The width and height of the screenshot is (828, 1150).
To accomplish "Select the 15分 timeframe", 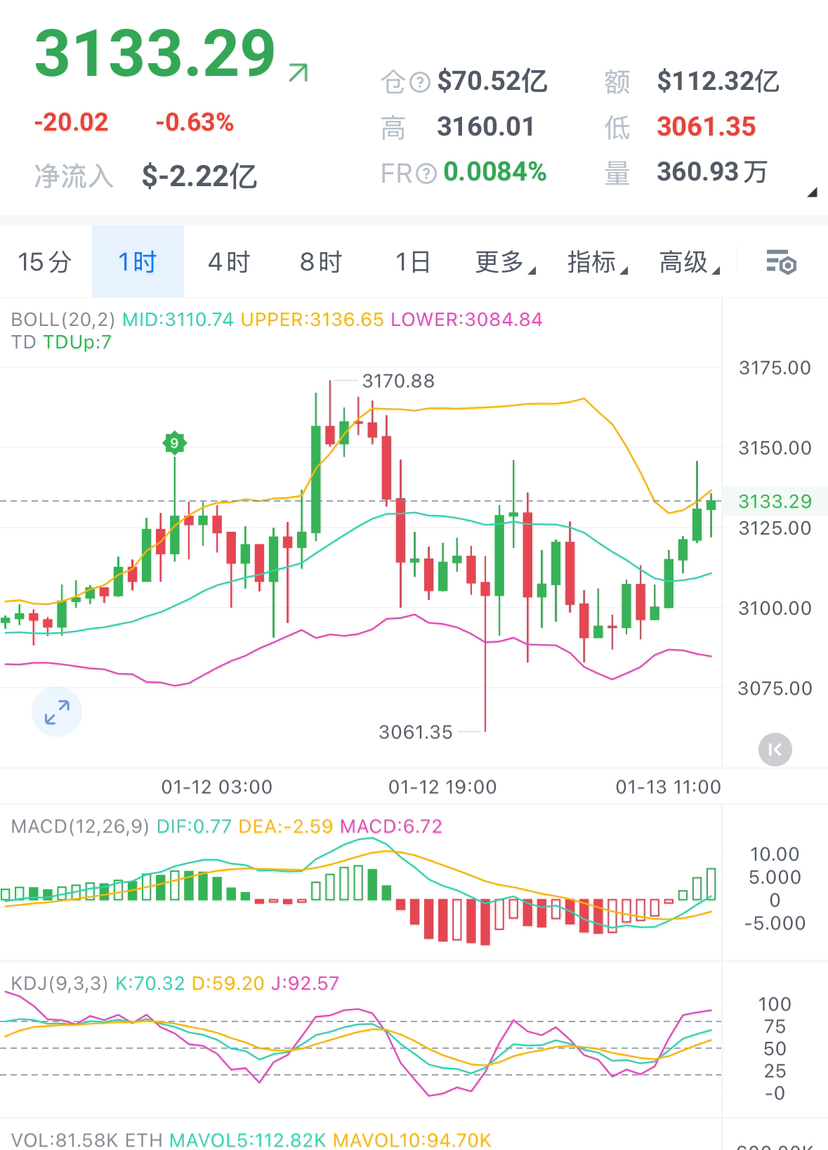I will point(45,263).
